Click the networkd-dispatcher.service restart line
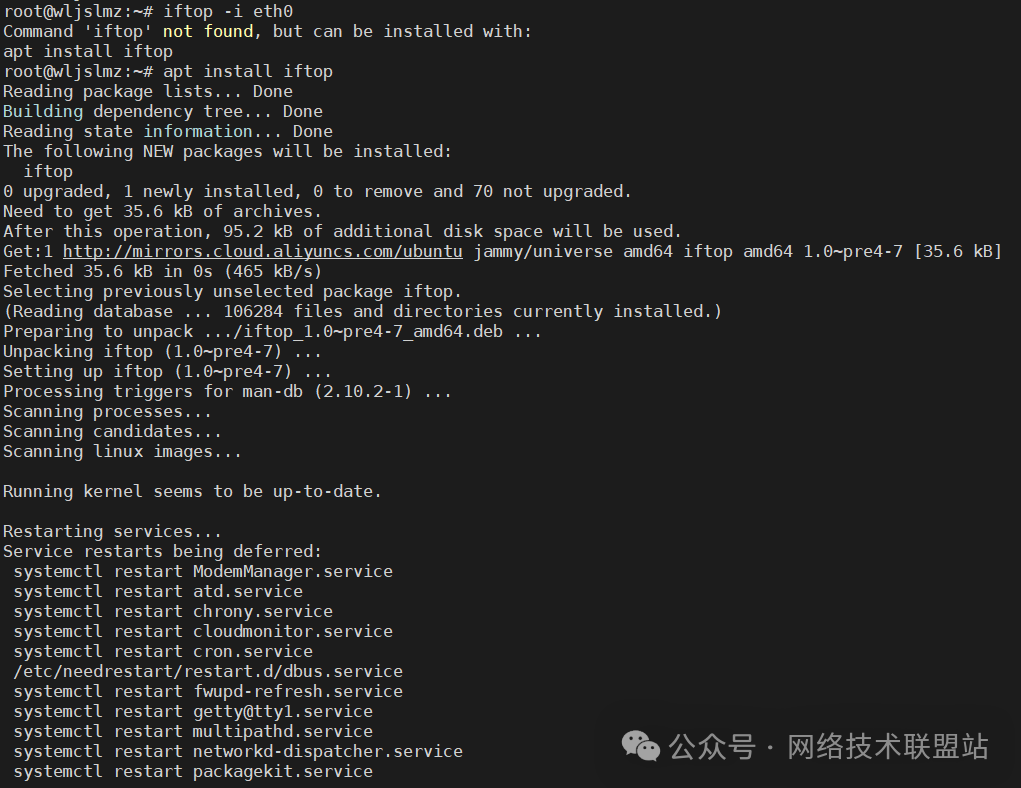The image size is (1021, 788). click(x=238, y=751)
